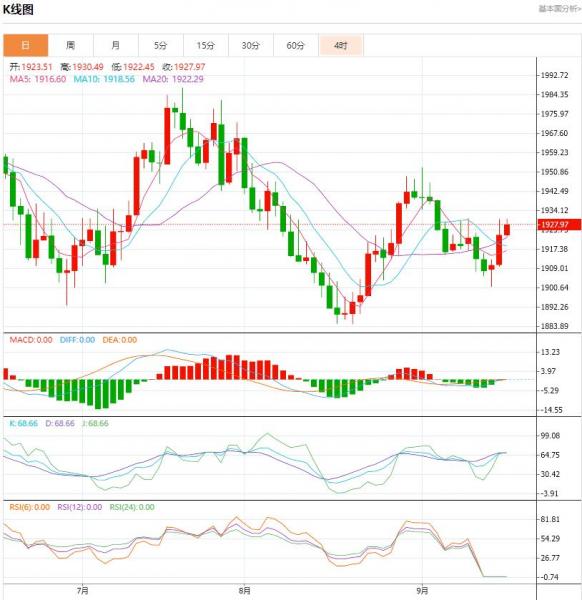Select the 日 daily chart tab
This screenshot has width=582, height=600.
click(26, 46)
